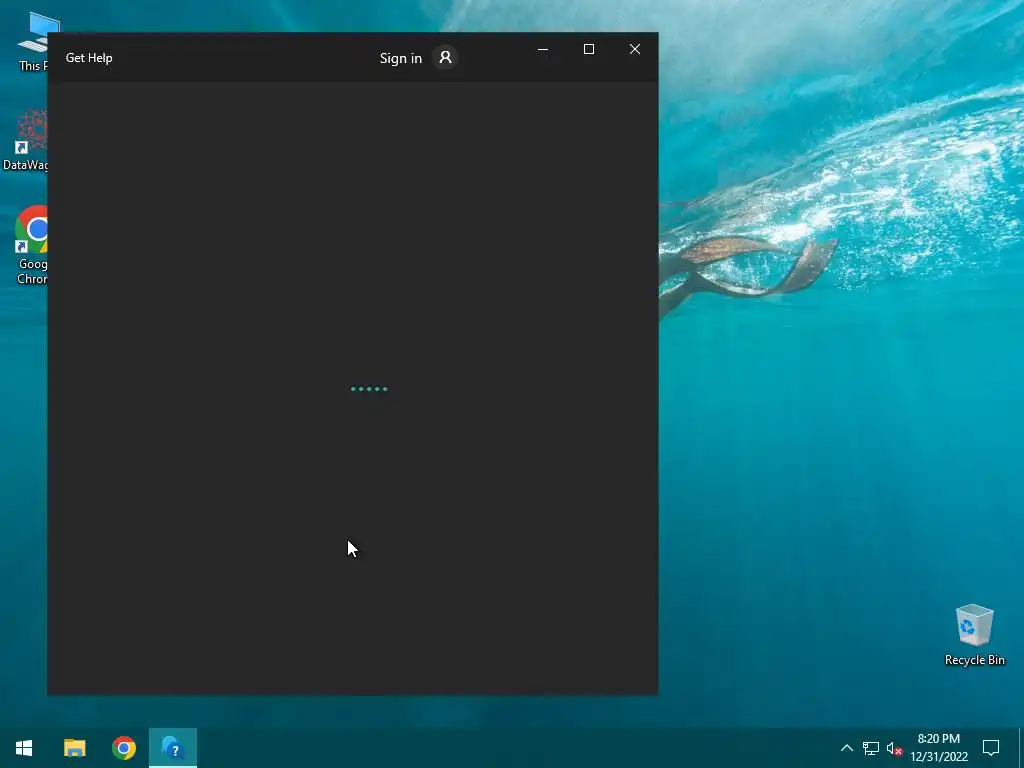The image size is (1024, 768).
Task: Open the clock showing 8:20 PM
Action: pyautogui.click(x=939, y=748)
